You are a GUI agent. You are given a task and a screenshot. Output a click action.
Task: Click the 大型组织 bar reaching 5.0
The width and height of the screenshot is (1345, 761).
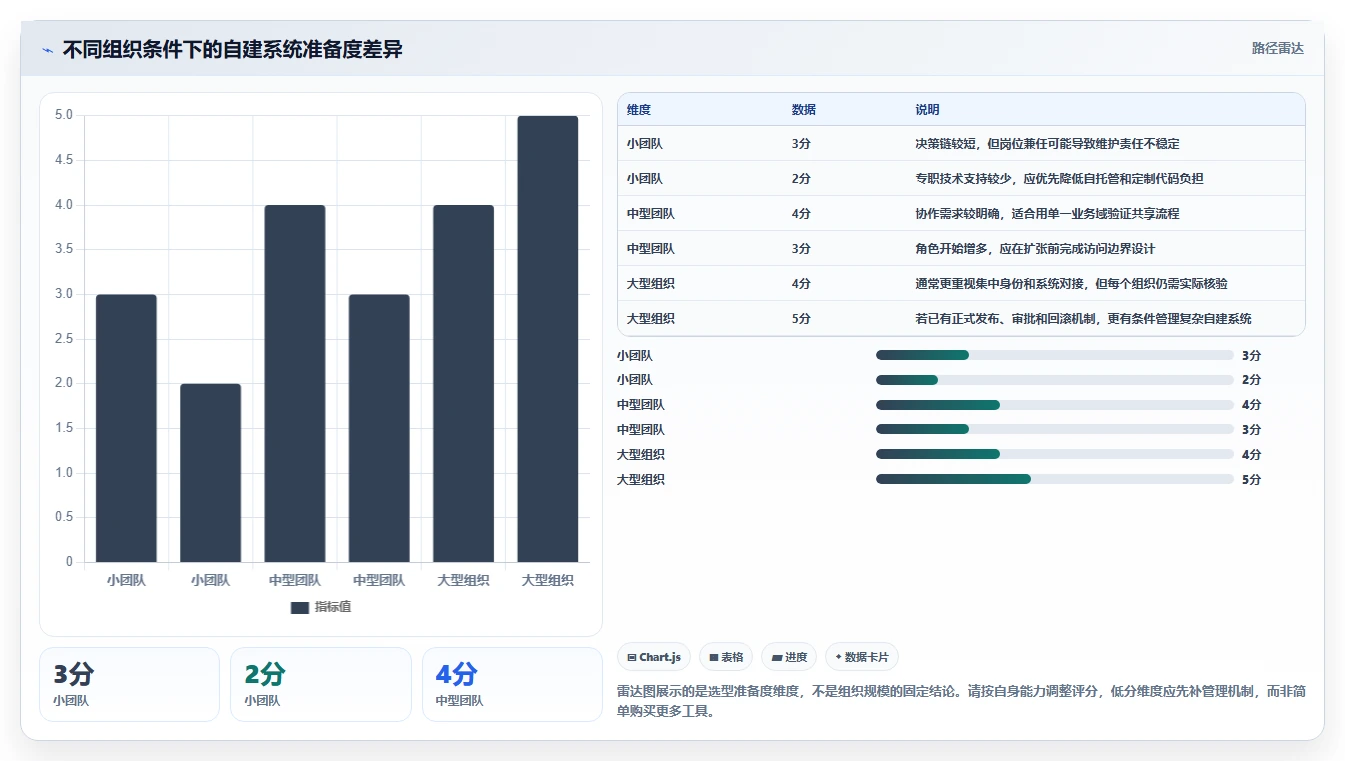click(548, 339)
